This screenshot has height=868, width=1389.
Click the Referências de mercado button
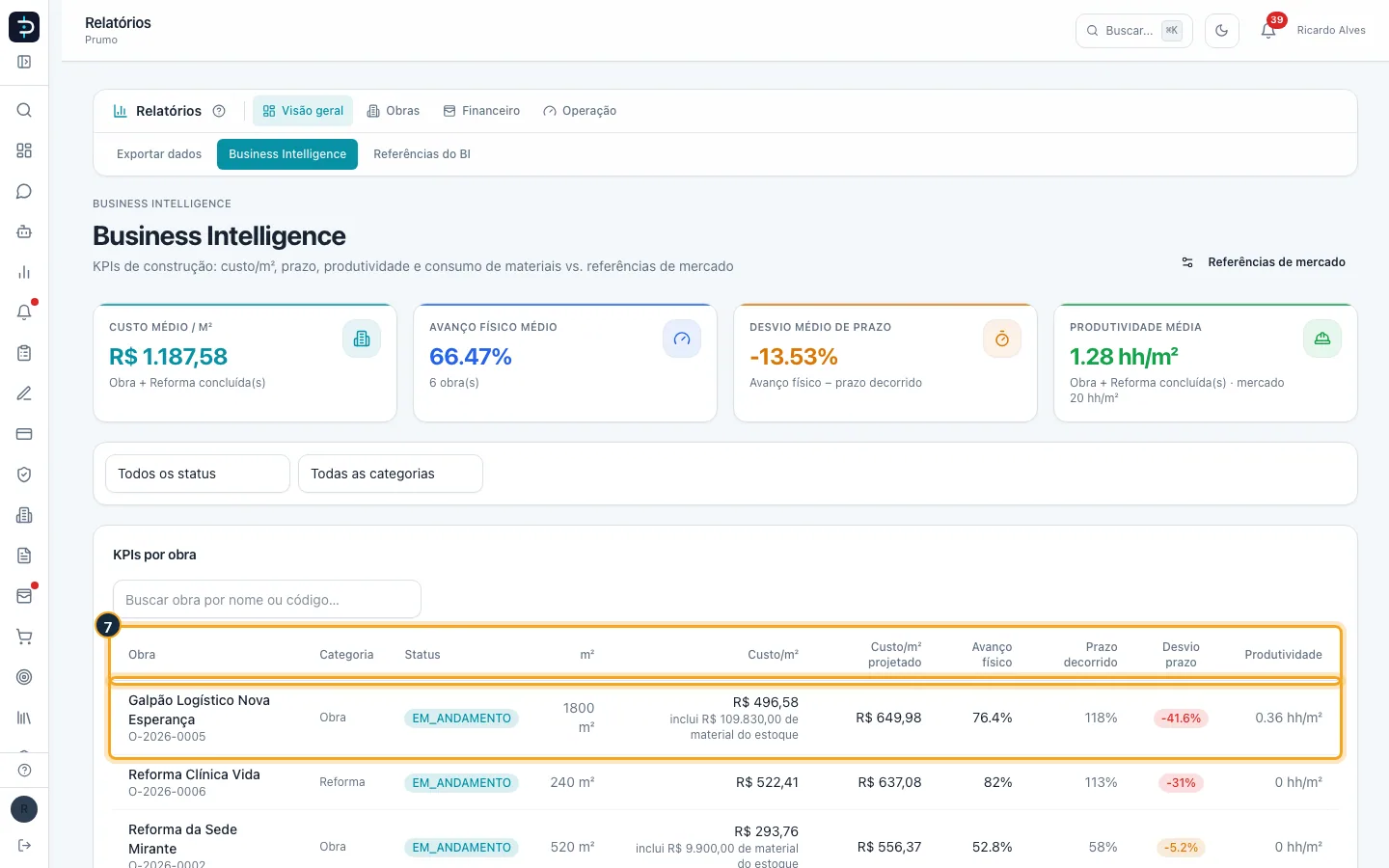(x=1264, y=262)
